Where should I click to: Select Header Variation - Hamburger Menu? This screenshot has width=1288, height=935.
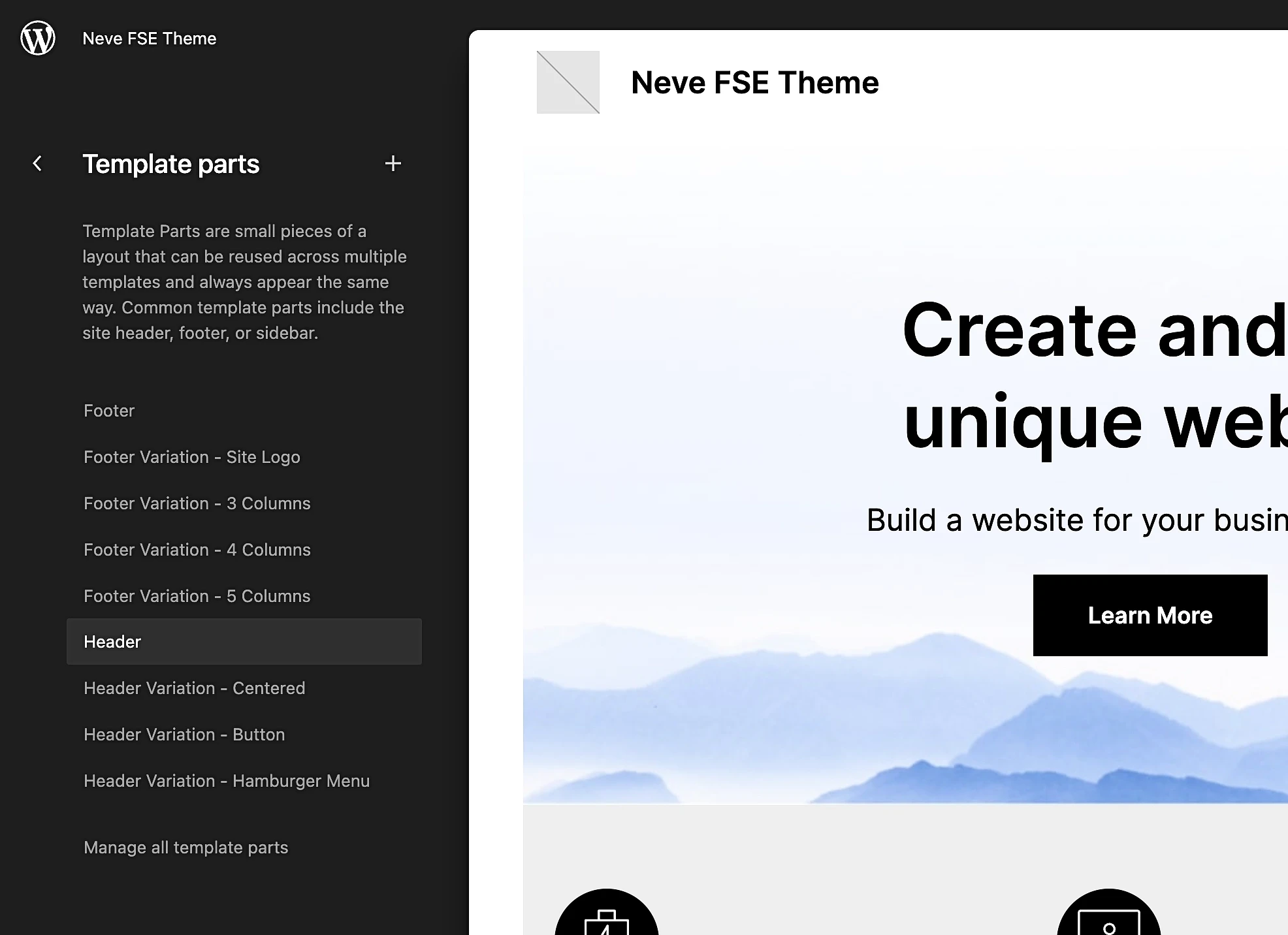pos(227,781)
